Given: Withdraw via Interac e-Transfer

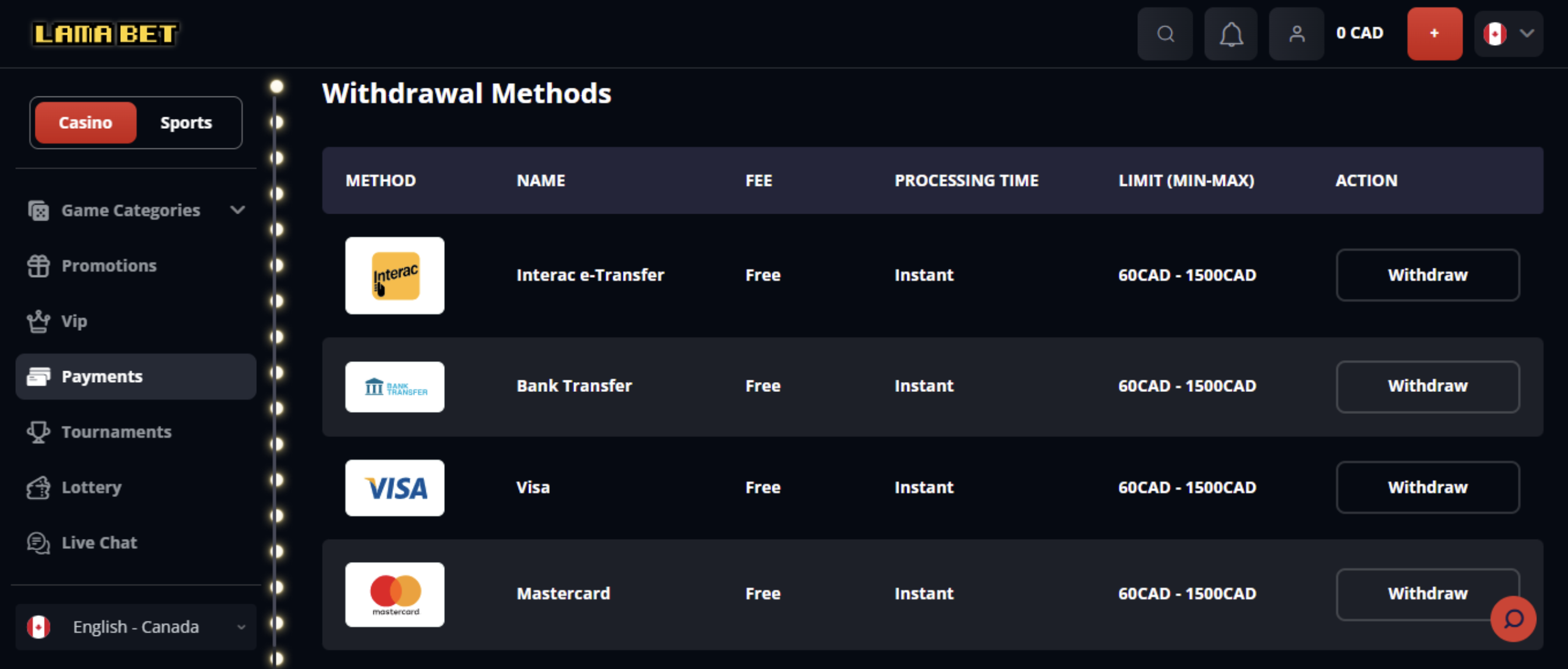Looking at the screenshot, I should tap(1427, 275).
